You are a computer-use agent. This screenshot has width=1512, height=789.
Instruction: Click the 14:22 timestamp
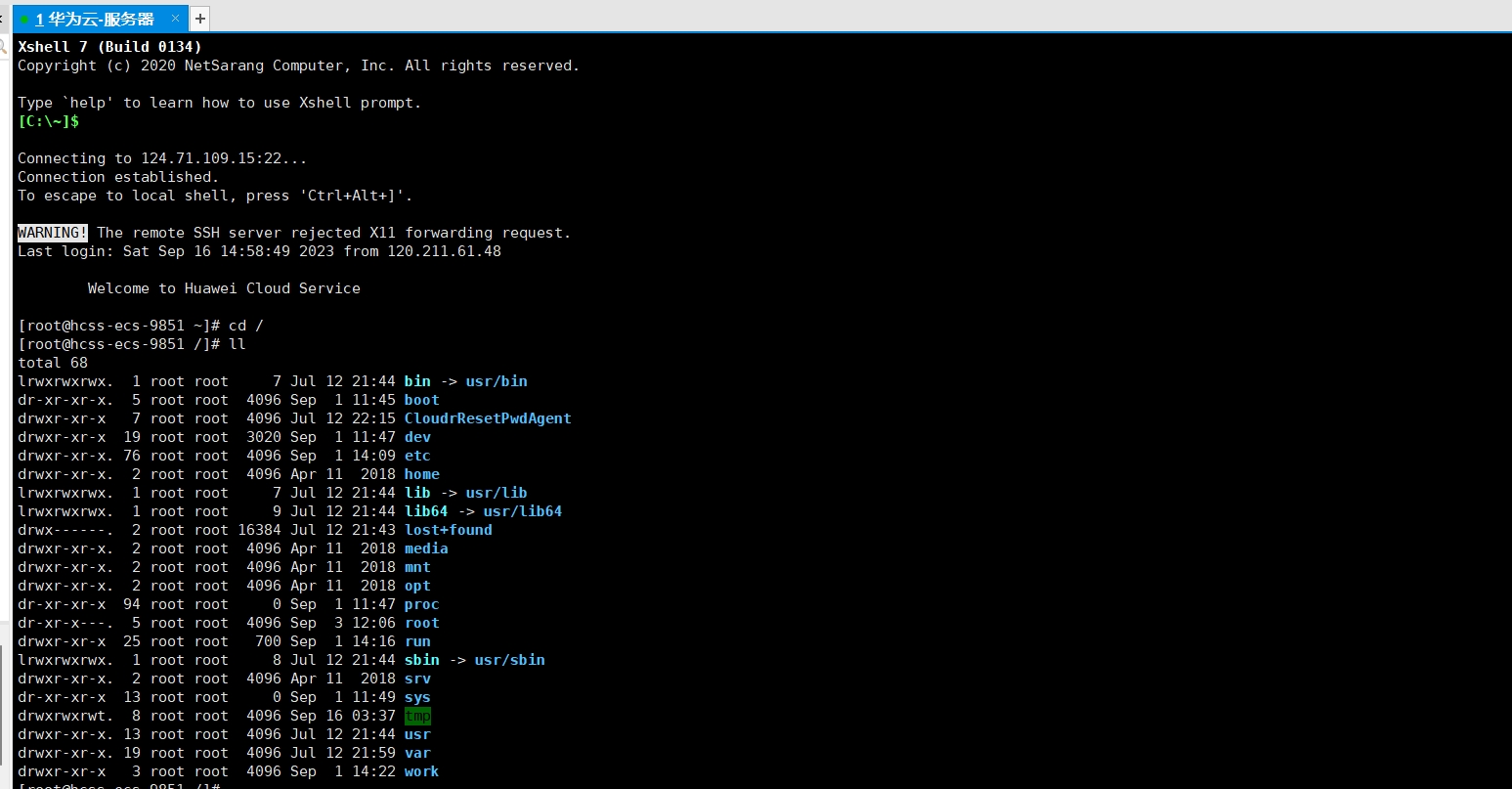coord(373,771)
